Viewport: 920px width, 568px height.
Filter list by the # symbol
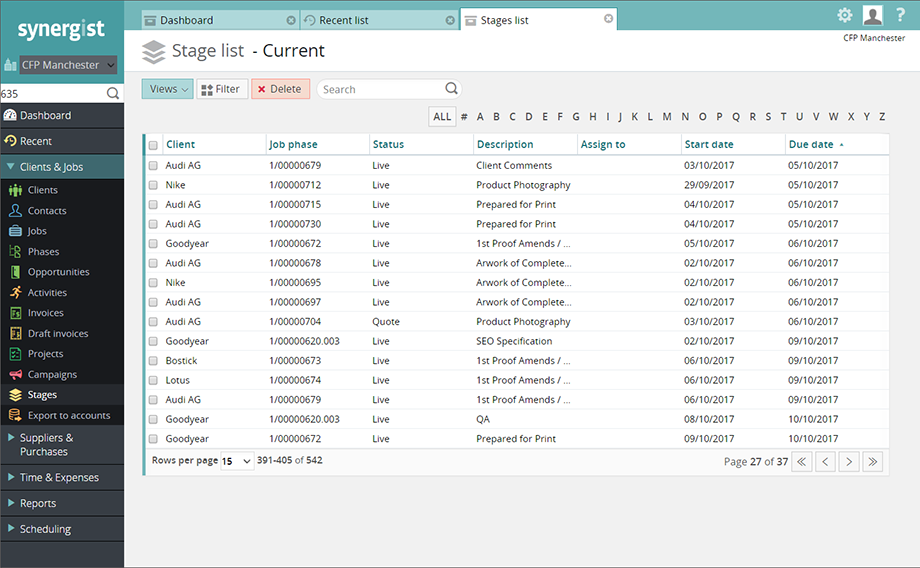pos(464,117)
